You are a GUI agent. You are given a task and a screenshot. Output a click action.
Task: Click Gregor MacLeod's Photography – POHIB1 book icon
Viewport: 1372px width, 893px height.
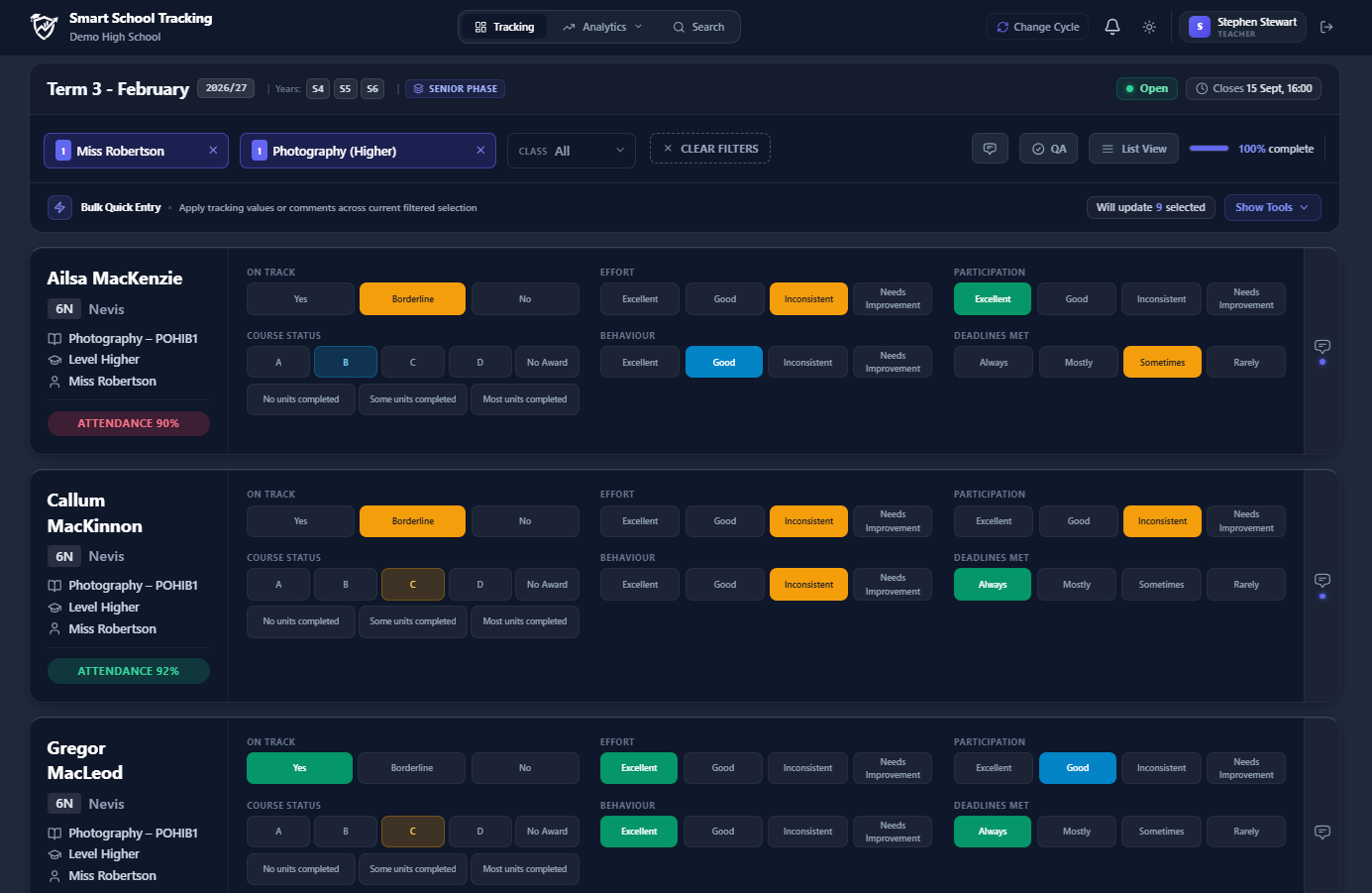click(54, 834)
